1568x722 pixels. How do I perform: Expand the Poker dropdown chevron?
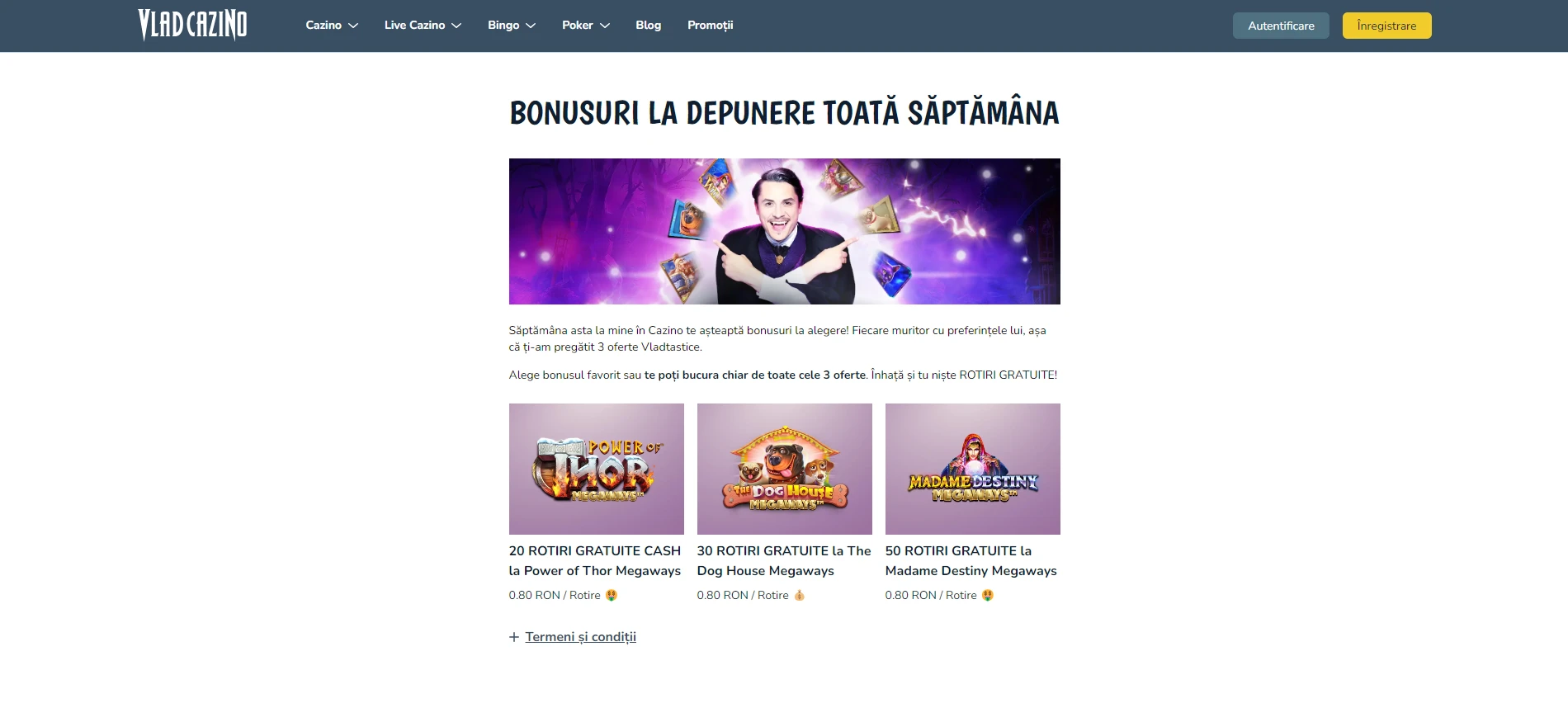pos(605,26)
